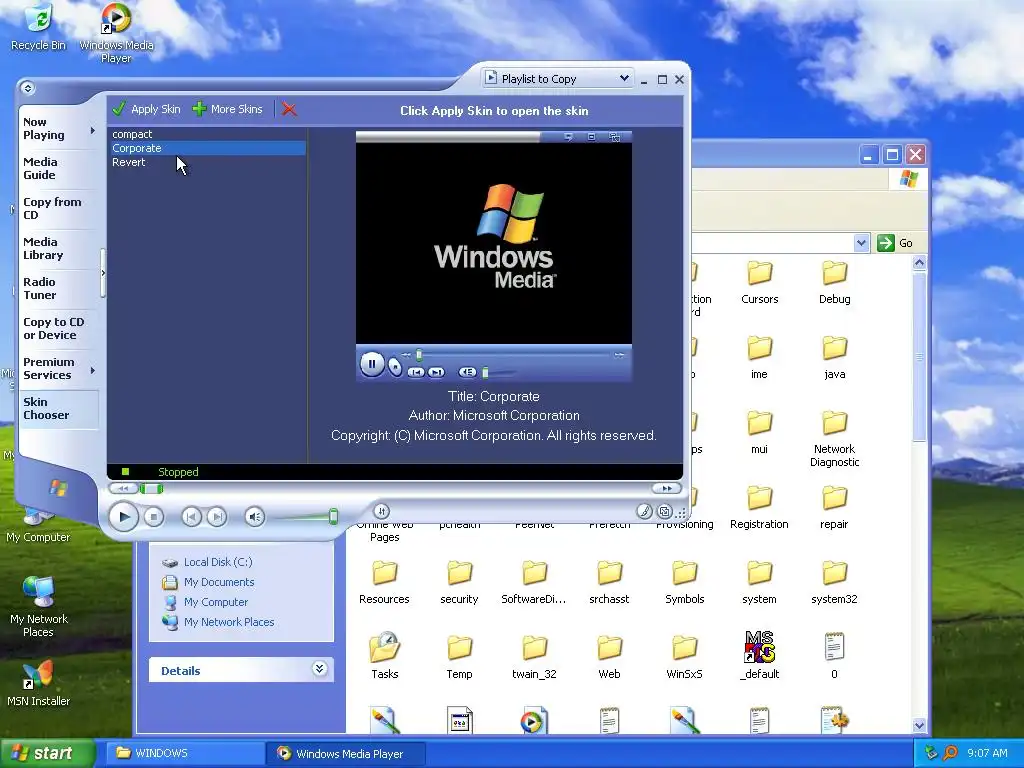Collapse the taskbar panel with side handle

103,273
